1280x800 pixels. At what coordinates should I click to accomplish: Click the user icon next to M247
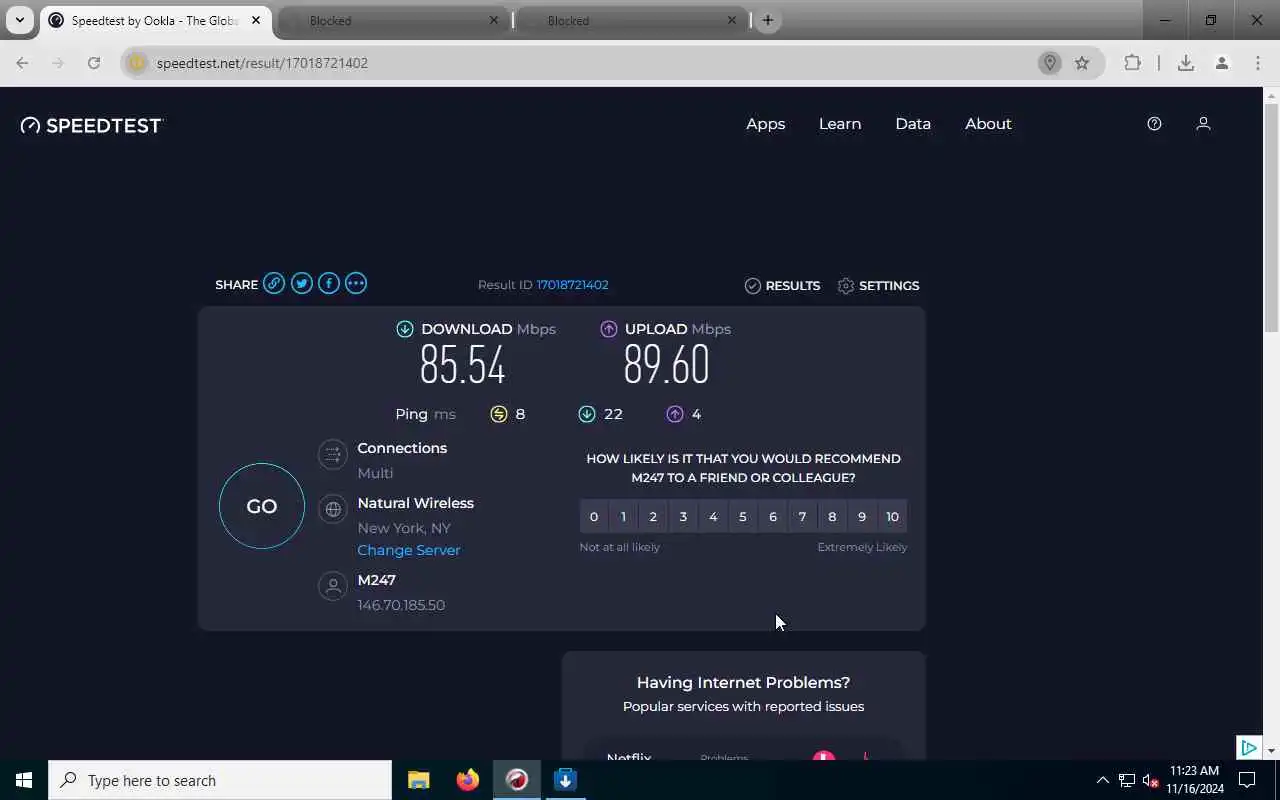tap(332, 586)
